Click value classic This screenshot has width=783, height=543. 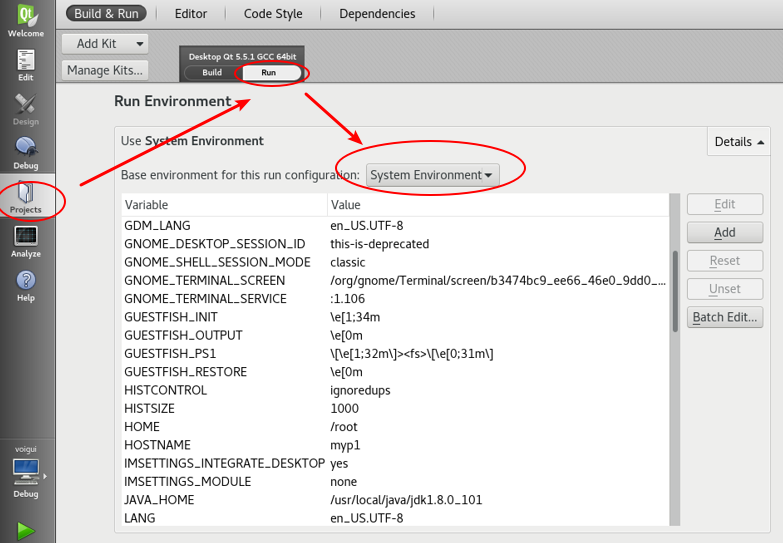[348, 262]
